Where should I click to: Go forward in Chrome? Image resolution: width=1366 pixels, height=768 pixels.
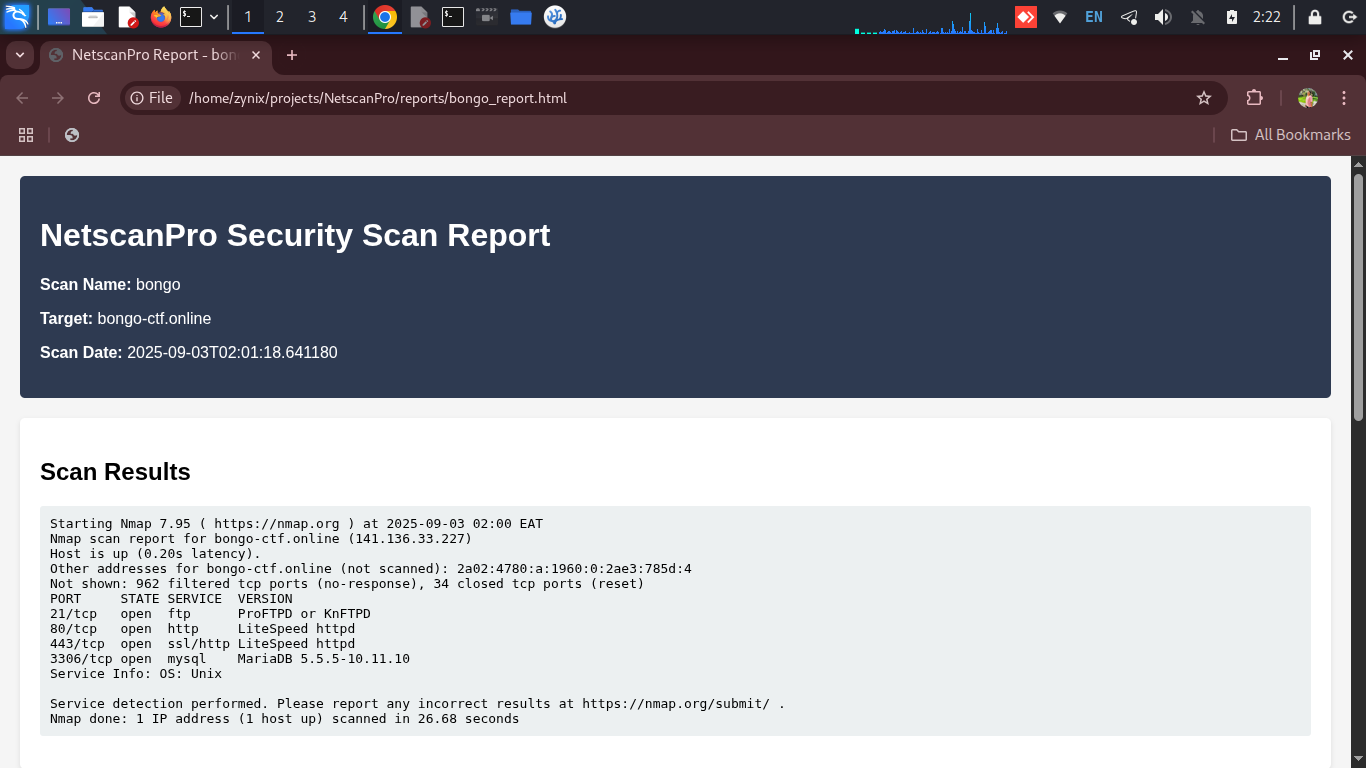click(x=58, y=98)
